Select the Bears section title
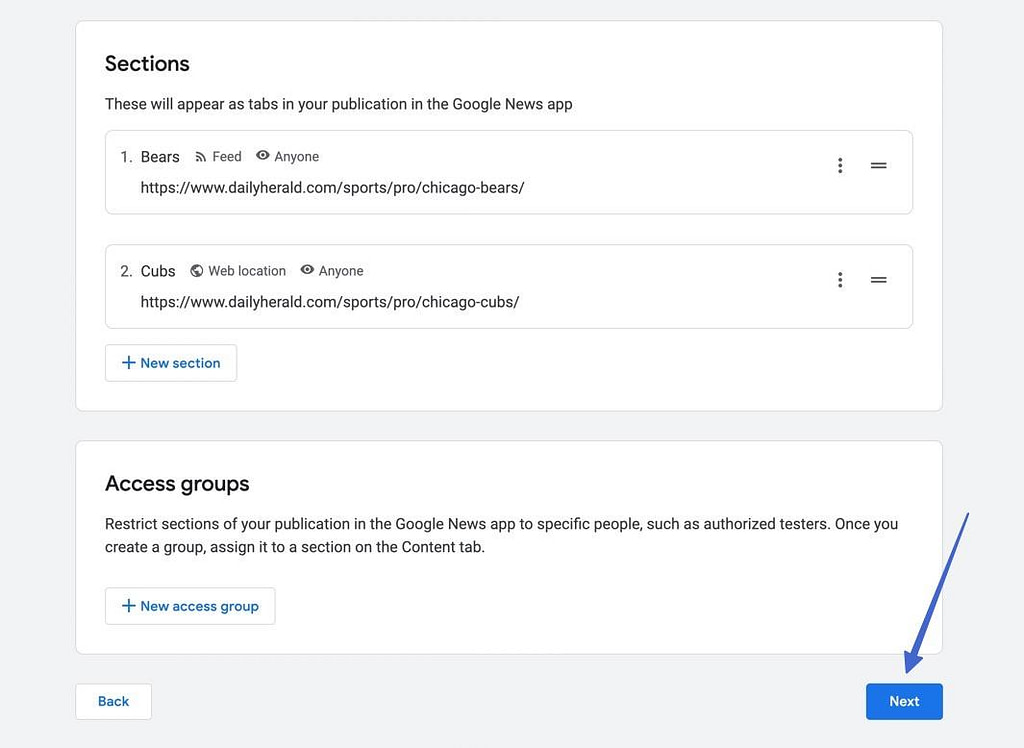 160,156
